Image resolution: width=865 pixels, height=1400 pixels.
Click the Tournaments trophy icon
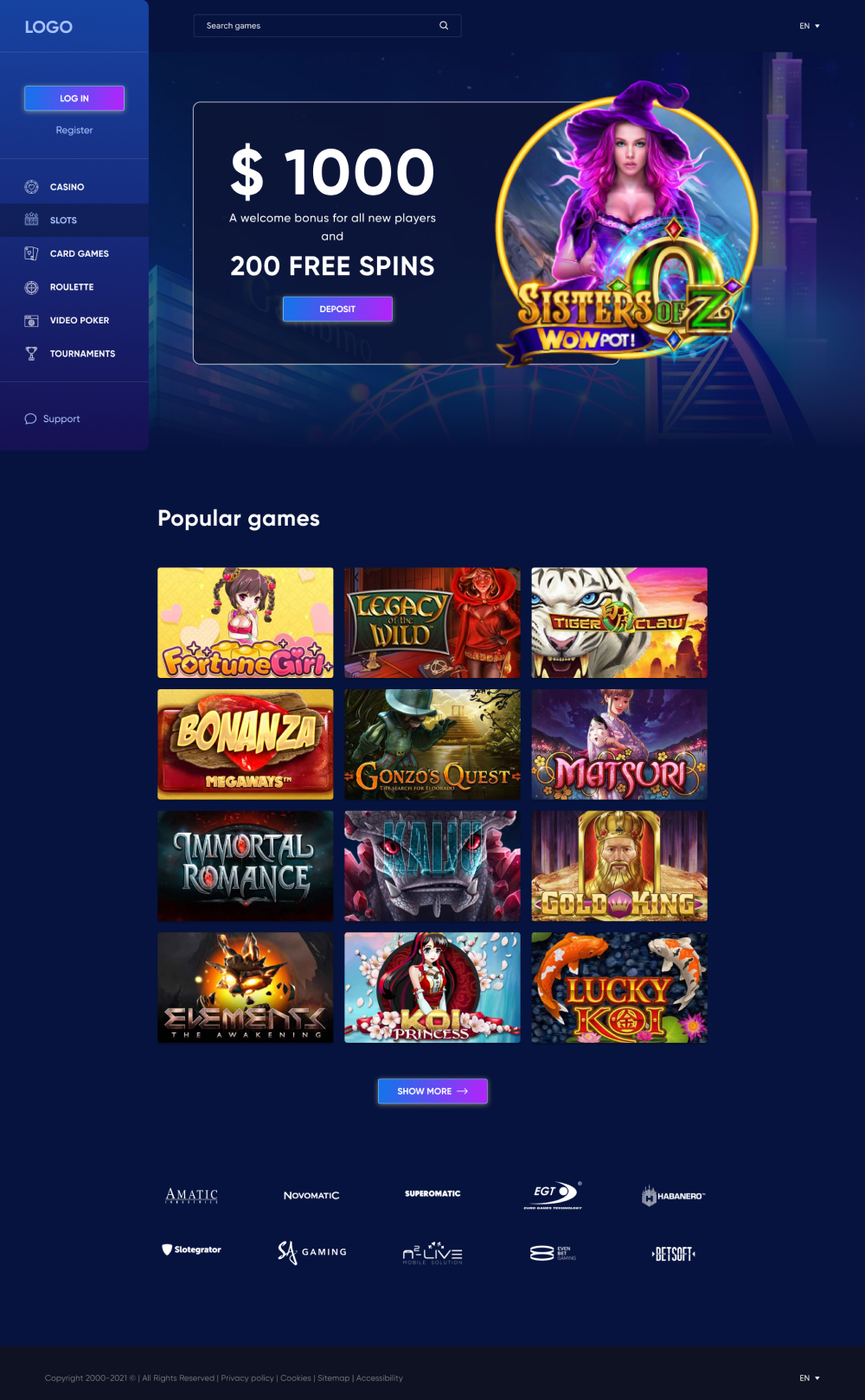tap(31, 354)
